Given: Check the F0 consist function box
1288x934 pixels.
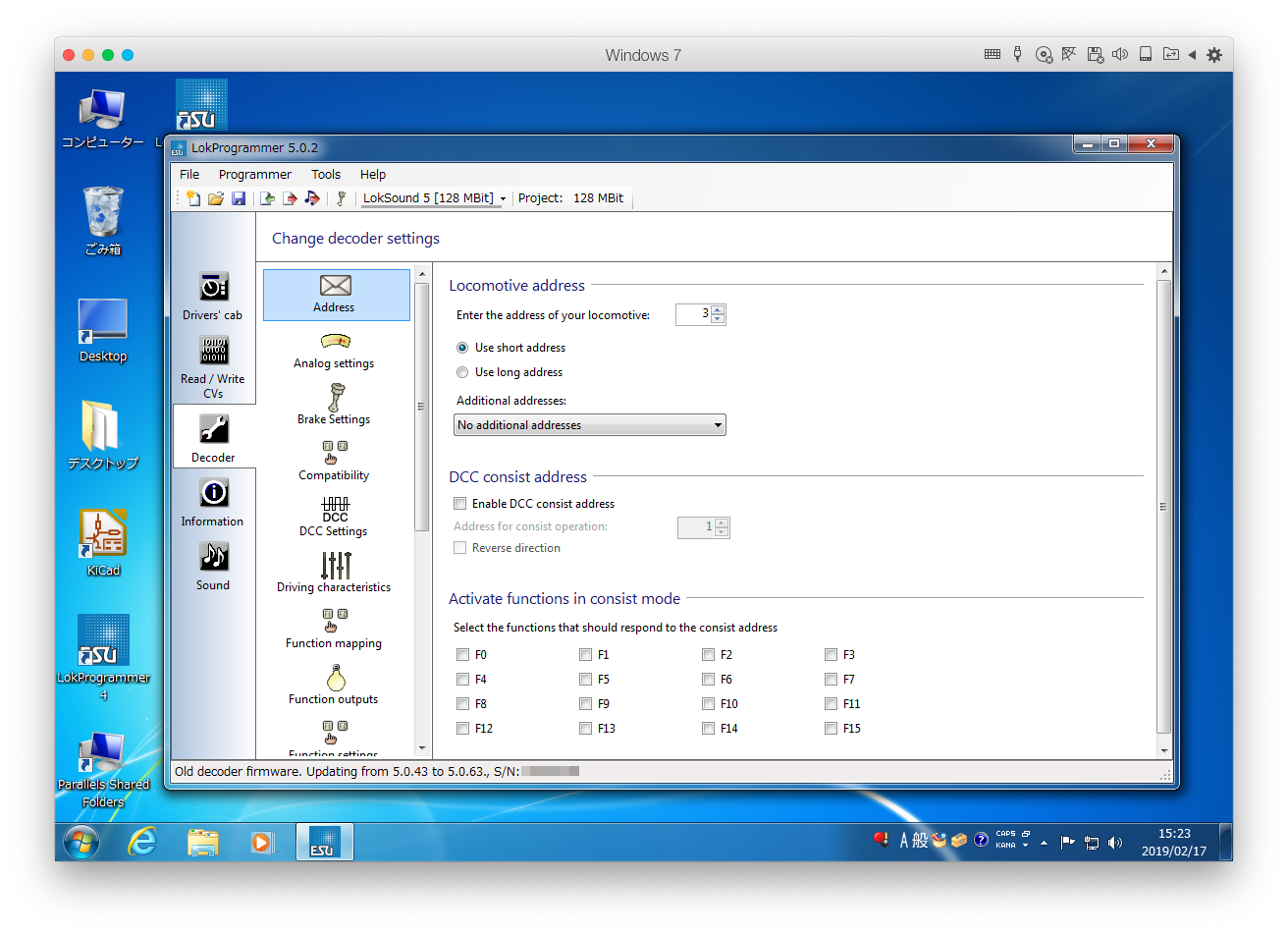Looking at the screenshot, I should click(x=462, y=655).
